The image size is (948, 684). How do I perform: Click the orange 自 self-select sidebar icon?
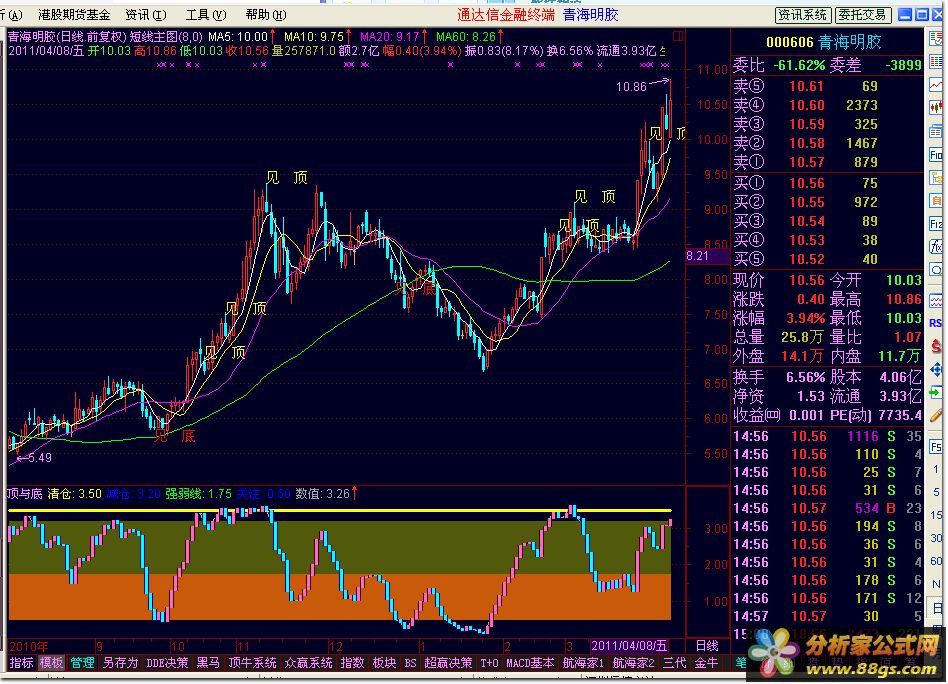click(x=936, y=200)
